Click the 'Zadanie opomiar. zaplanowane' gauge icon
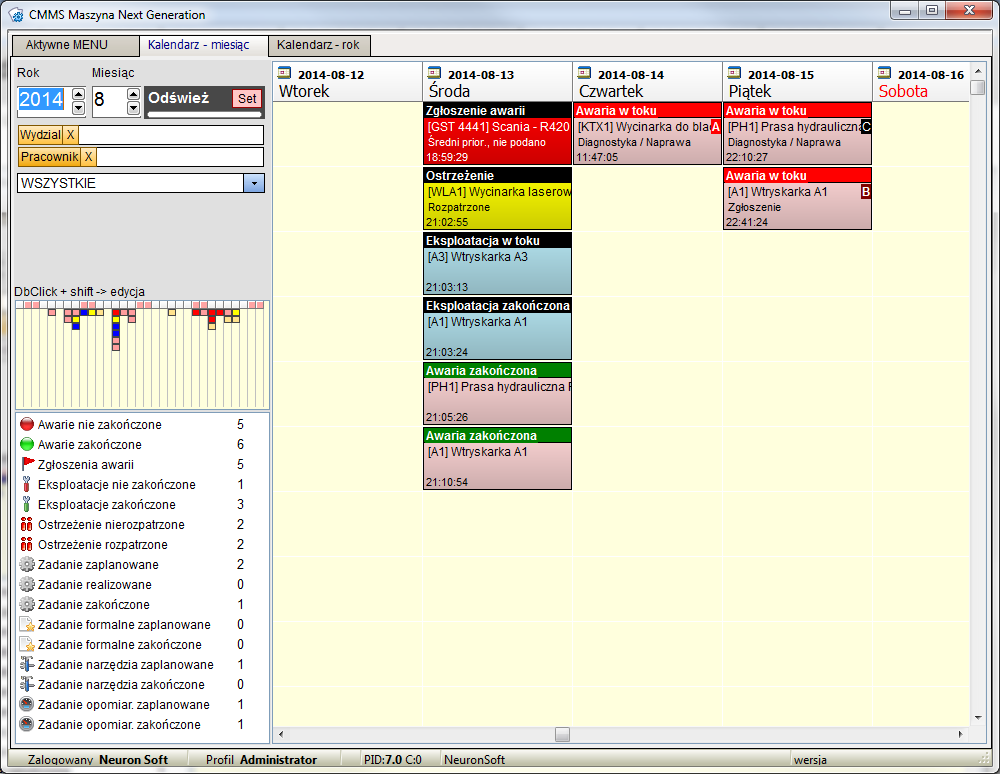The image size is (1000, 774). (x=27, y=705)
